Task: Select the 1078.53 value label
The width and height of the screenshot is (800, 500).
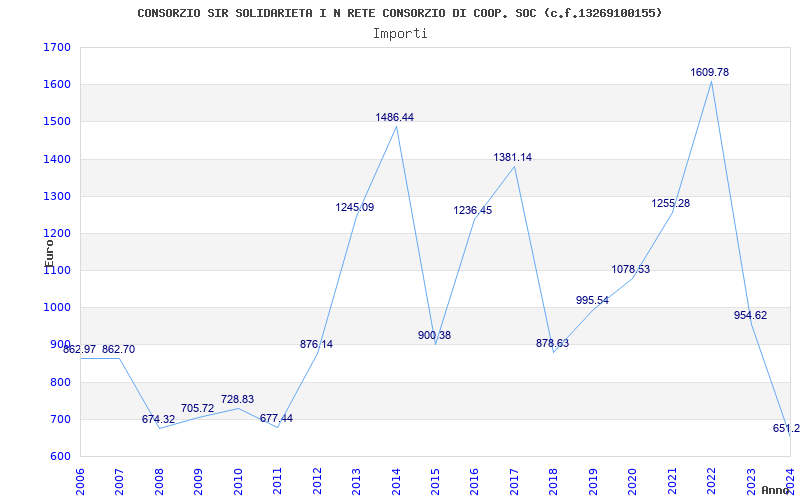Action: click(x=631, y=269)
